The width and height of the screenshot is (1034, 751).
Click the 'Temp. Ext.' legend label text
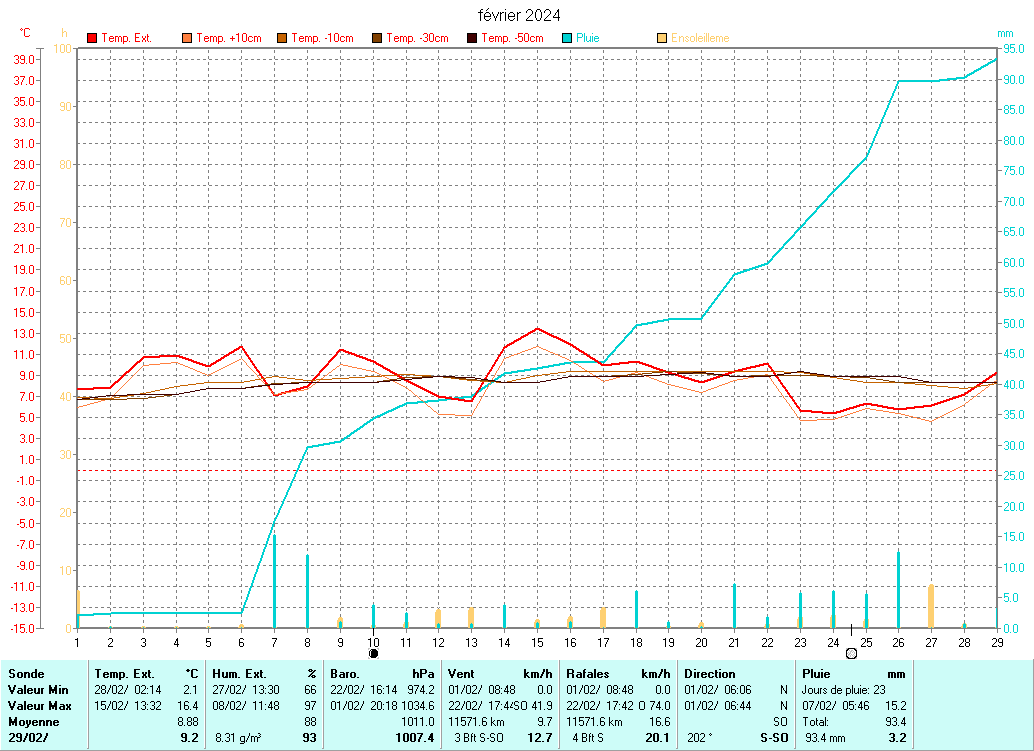[x=127, y=38]
